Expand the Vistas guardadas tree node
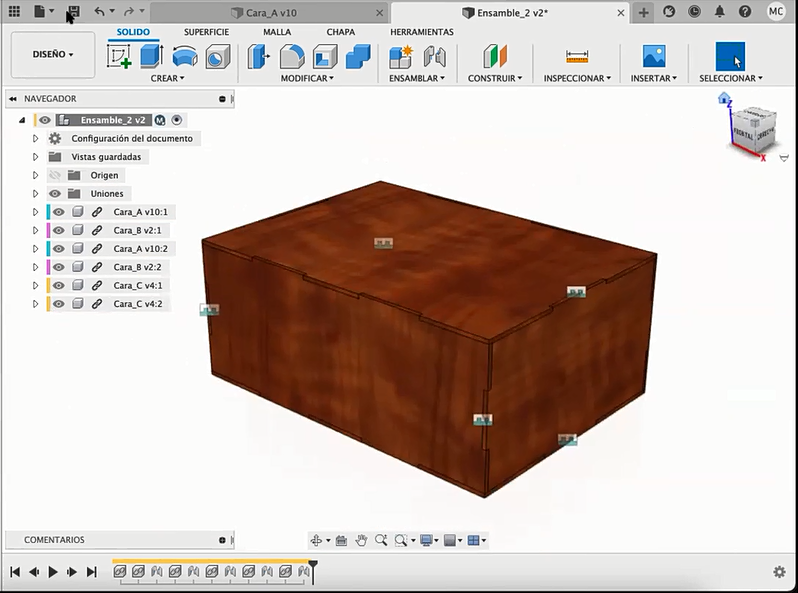Viewport: 798px width, 593px height. coord(35,157)
